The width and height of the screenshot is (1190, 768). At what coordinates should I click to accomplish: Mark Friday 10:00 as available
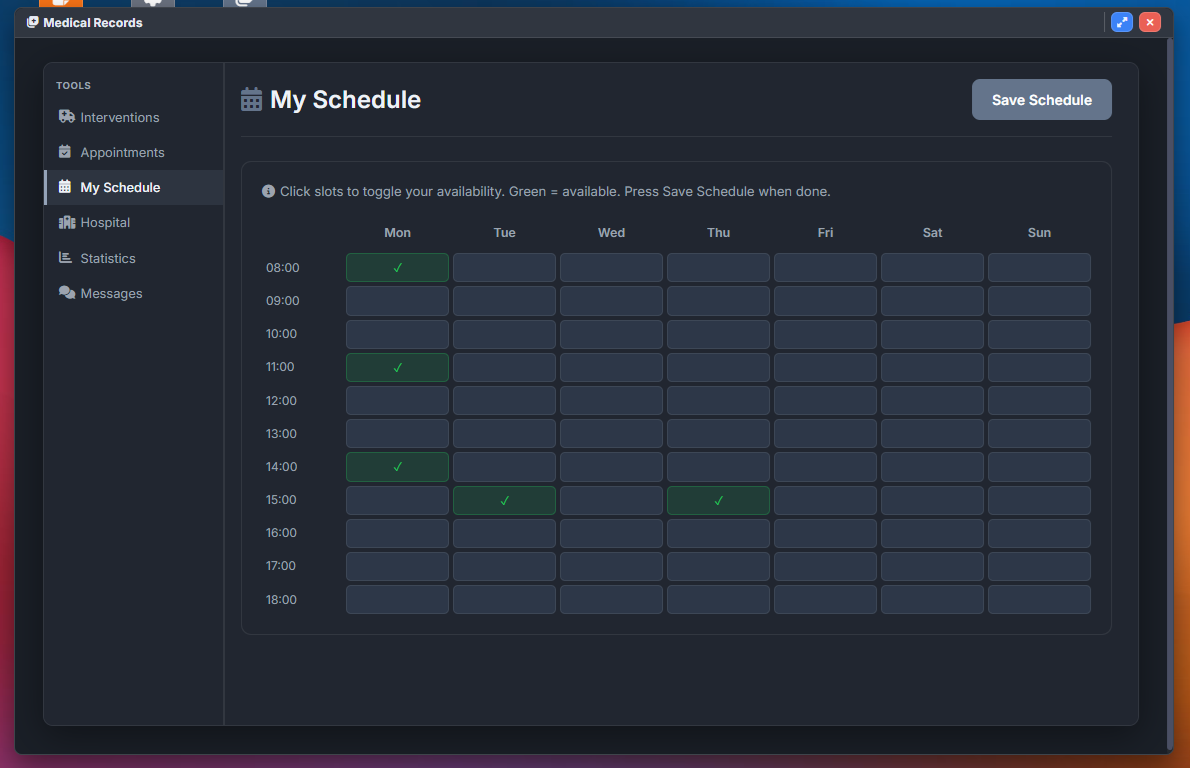point(825,334)
